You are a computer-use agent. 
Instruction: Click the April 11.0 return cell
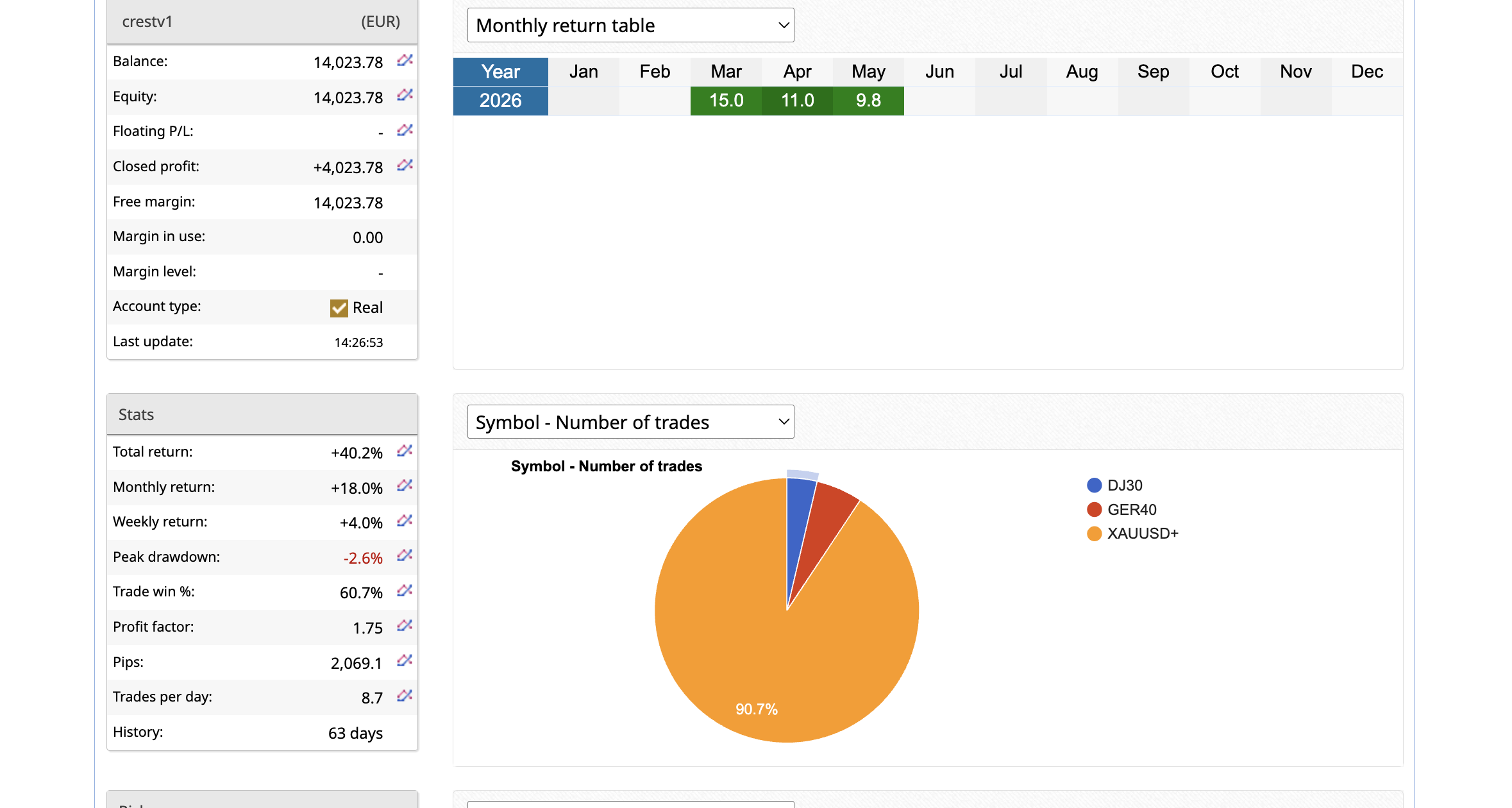(797, 101)
